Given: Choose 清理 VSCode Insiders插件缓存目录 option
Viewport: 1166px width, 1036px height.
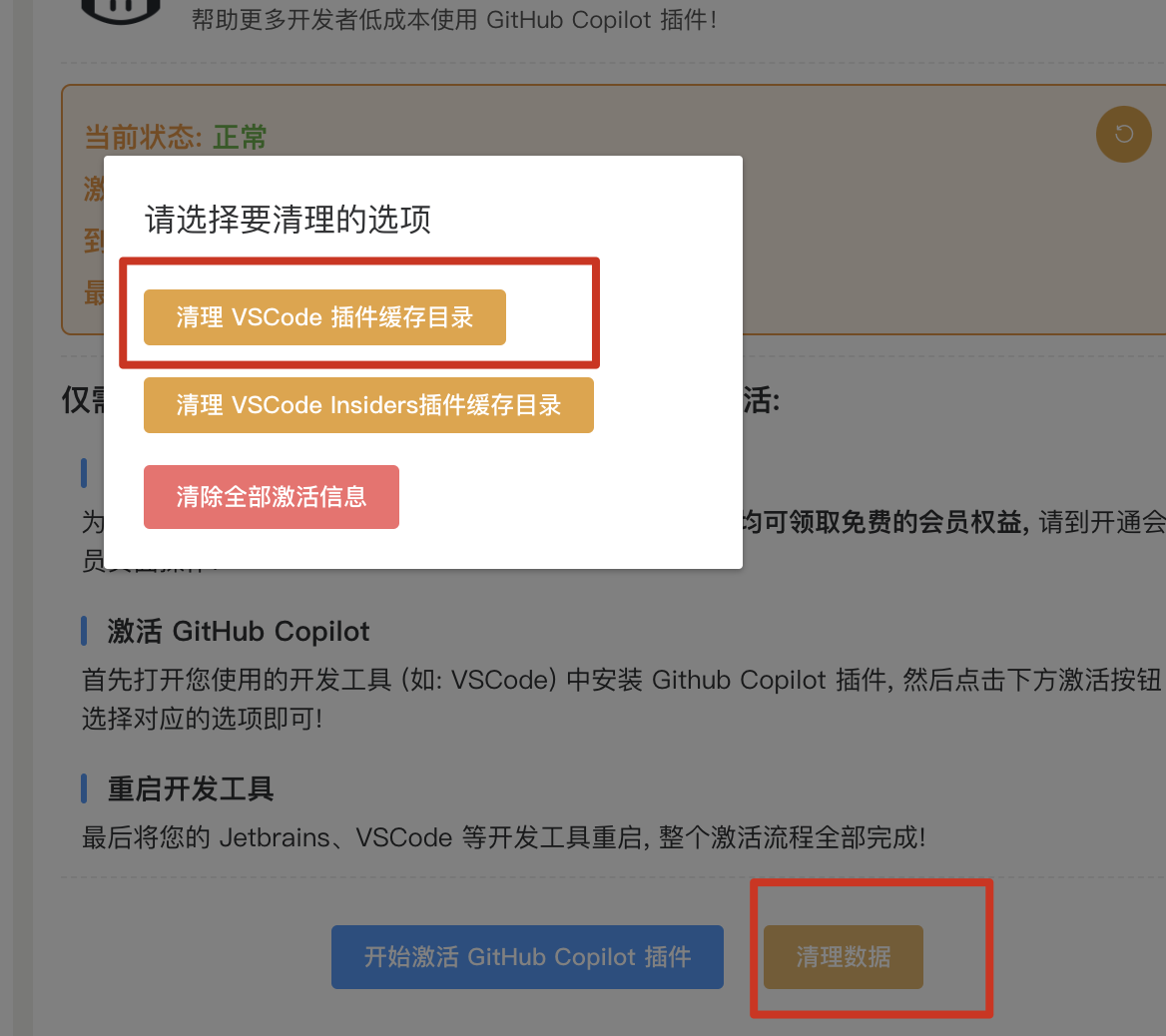Looking at the screenshot, I should coord(368,404).
